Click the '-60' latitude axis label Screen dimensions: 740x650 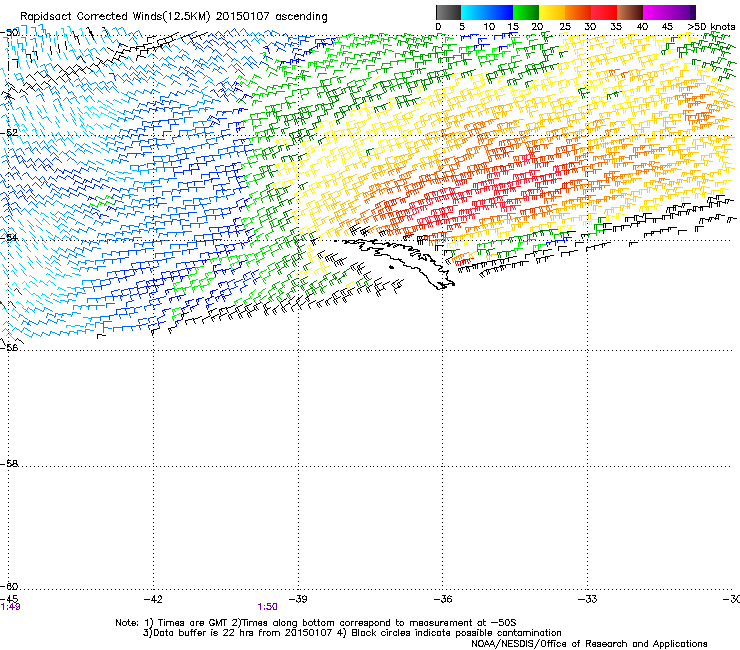pos(9,586)
